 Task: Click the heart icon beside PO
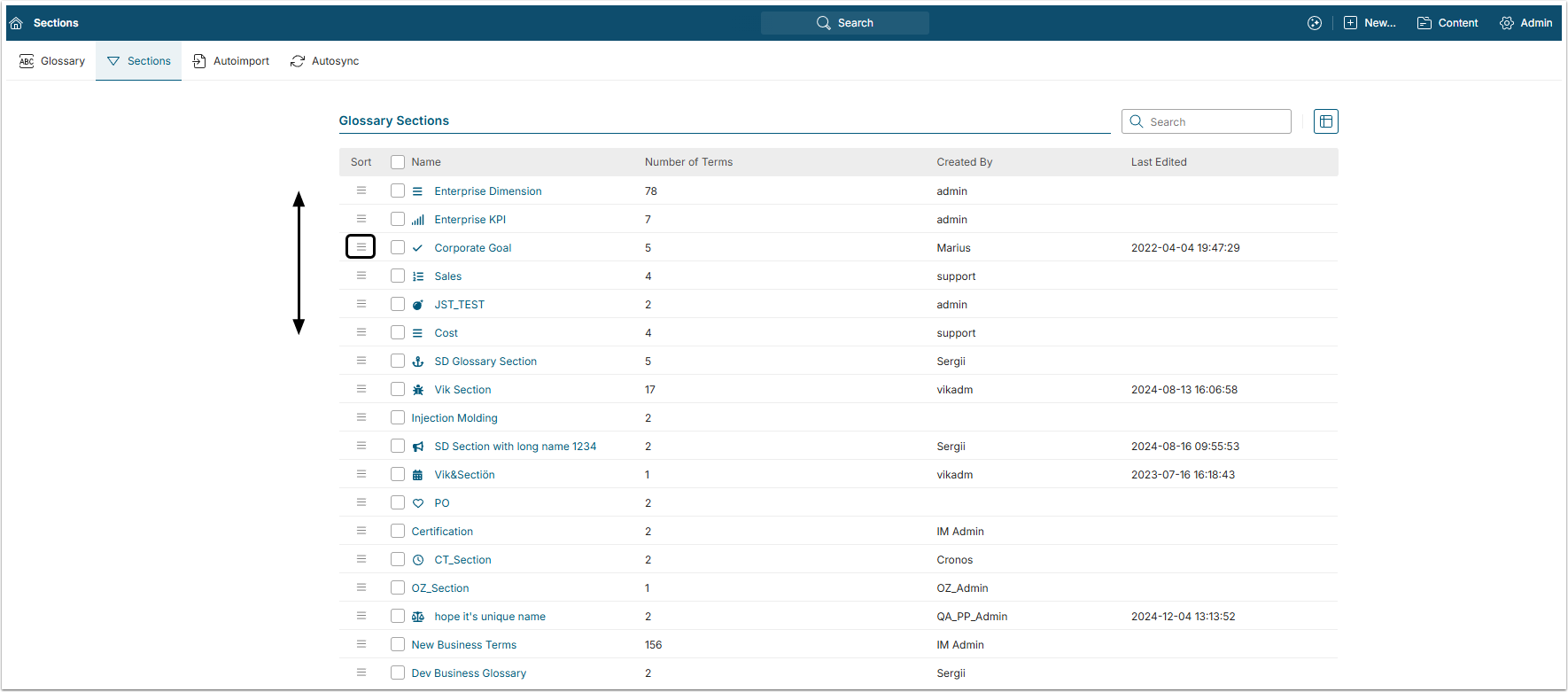[418, 503]
